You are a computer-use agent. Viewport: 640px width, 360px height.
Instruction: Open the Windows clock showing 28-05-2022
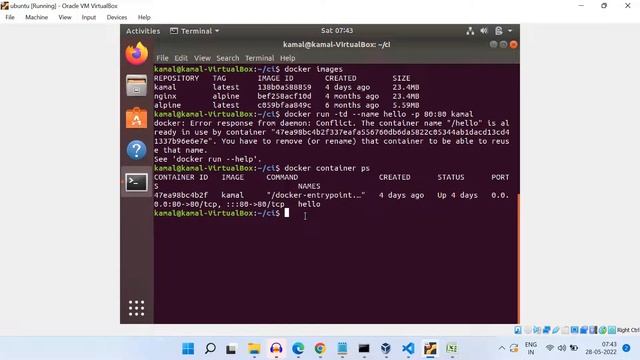(x=600, y=348)
